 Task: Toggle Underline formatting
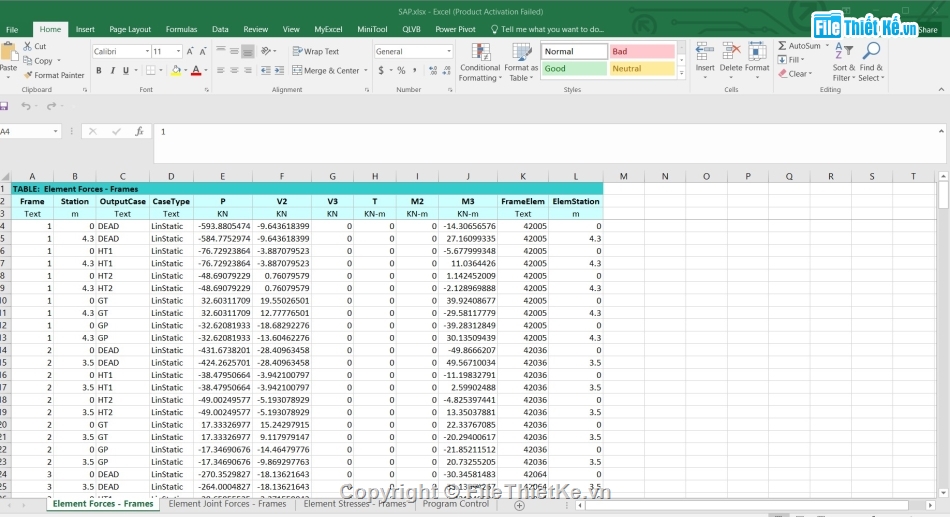(126, 70)
